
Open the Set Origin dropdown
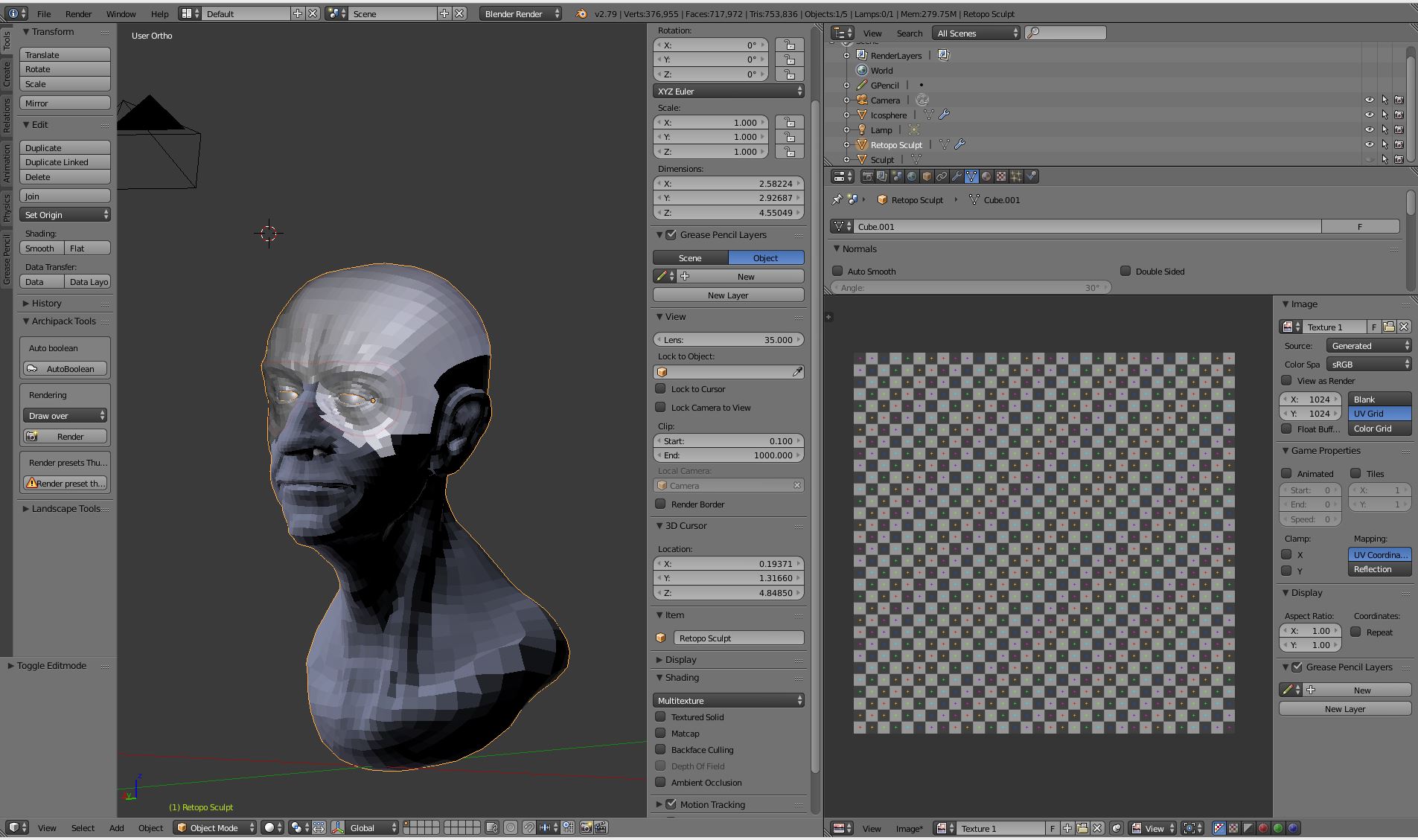65,214
